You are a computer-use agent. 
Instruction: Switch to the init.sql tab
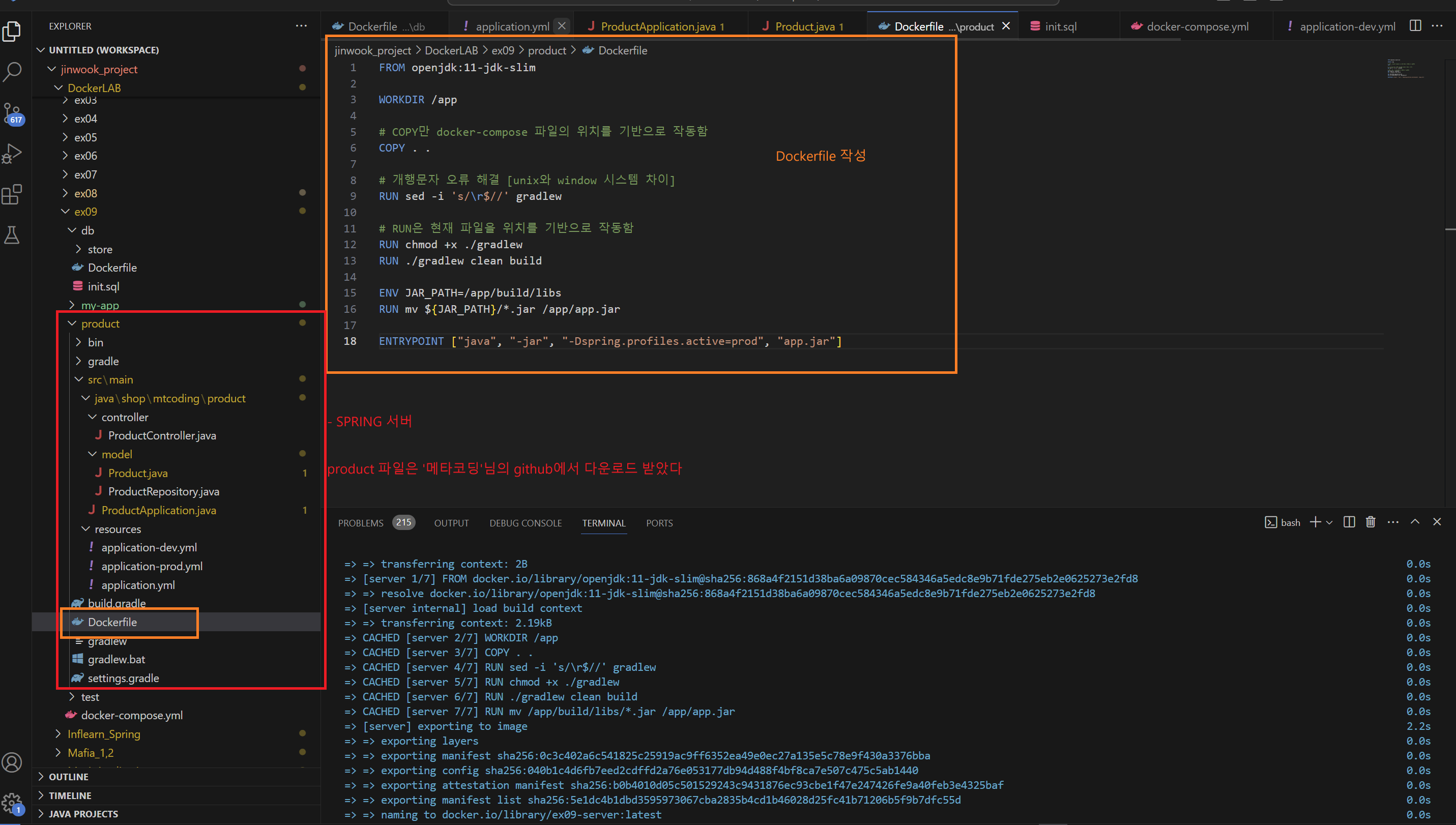(x=1060, y=26)
